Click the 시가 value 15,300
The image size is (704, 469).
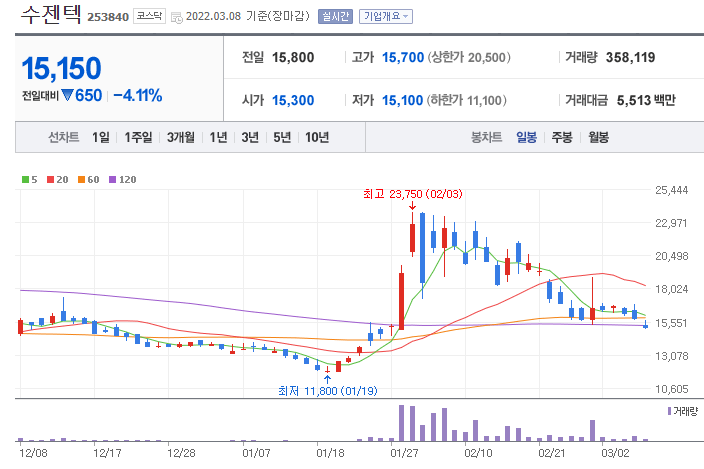293,100
